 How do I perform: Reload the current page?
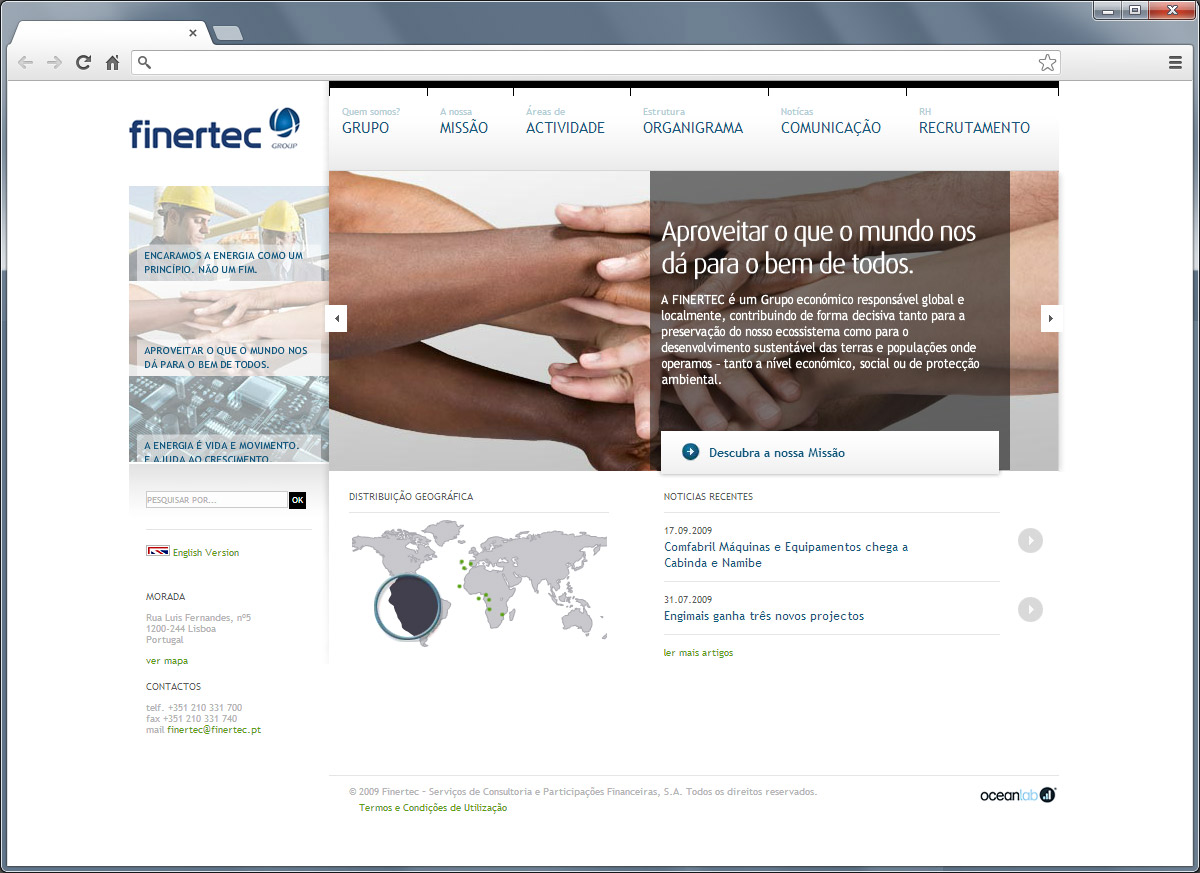(x=83, y=62)
